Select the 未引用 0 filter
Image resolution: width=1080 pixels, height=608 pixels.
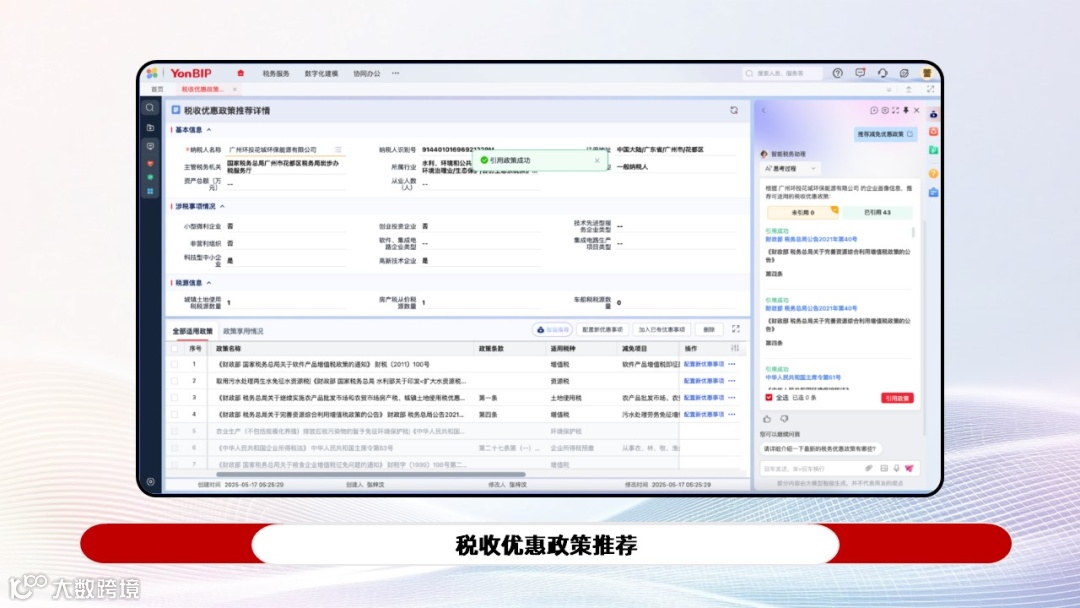[802, 212]
